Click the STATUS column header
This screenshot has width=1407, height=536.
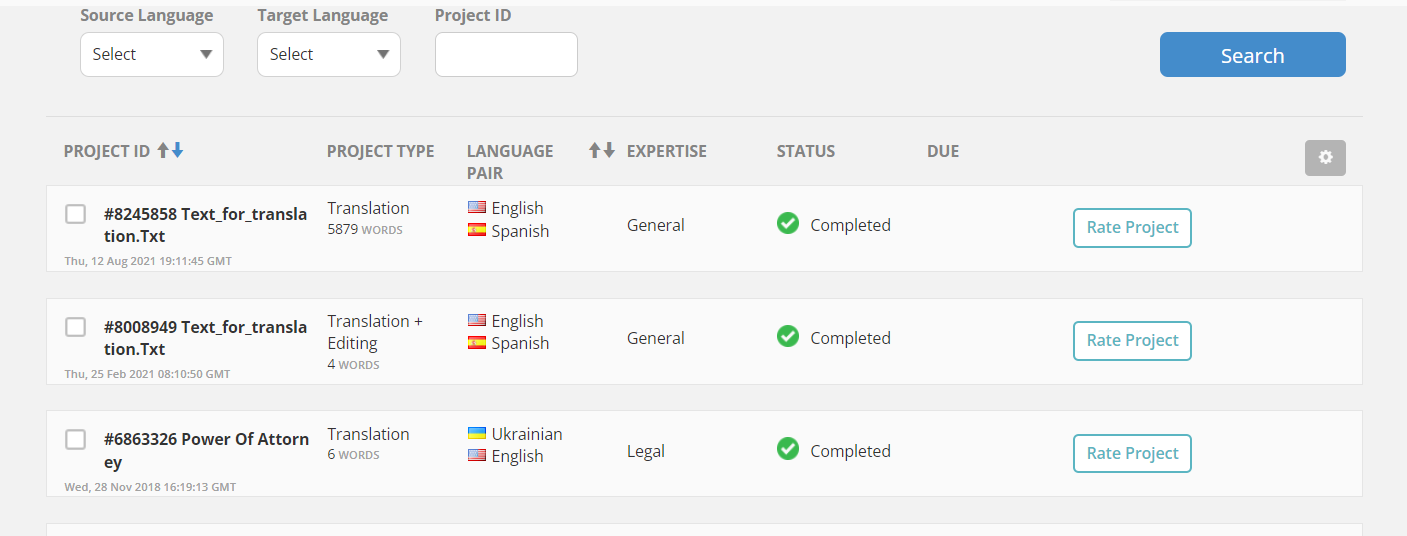[x=805, y=151]
